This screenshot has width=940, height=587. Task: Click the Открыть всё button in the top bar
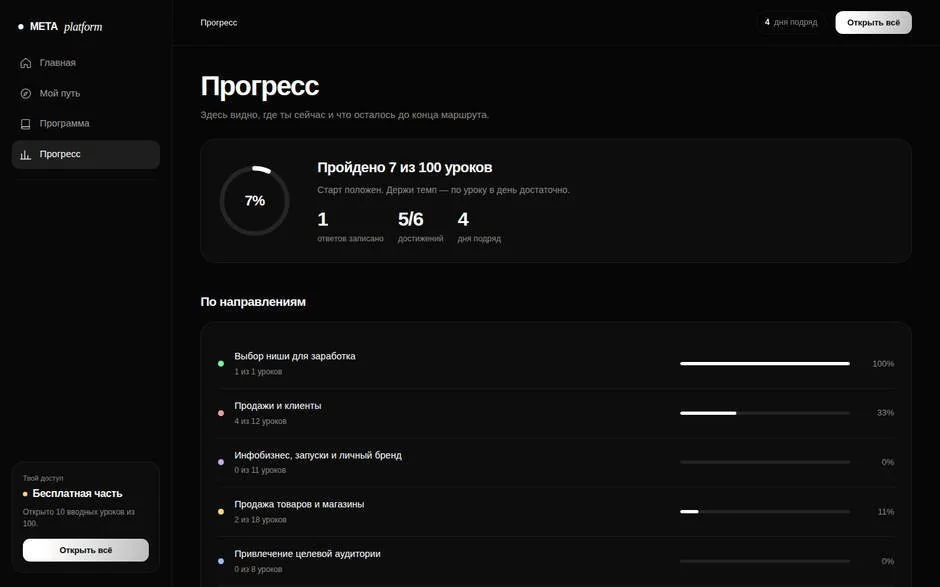pos(873,22)
